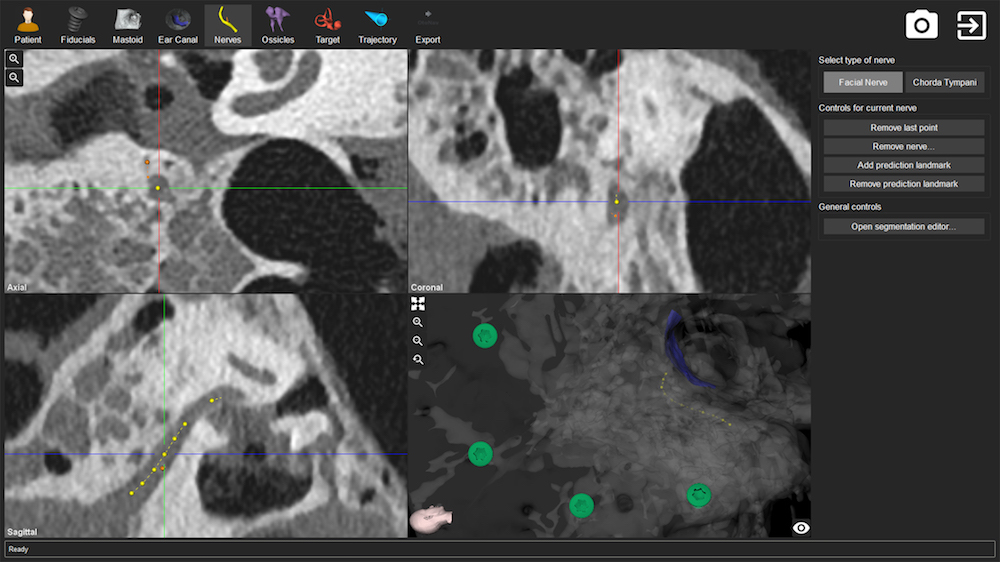Click the Coronal view label
This screenshot has width=1000, height=562.
pos(427,287)
